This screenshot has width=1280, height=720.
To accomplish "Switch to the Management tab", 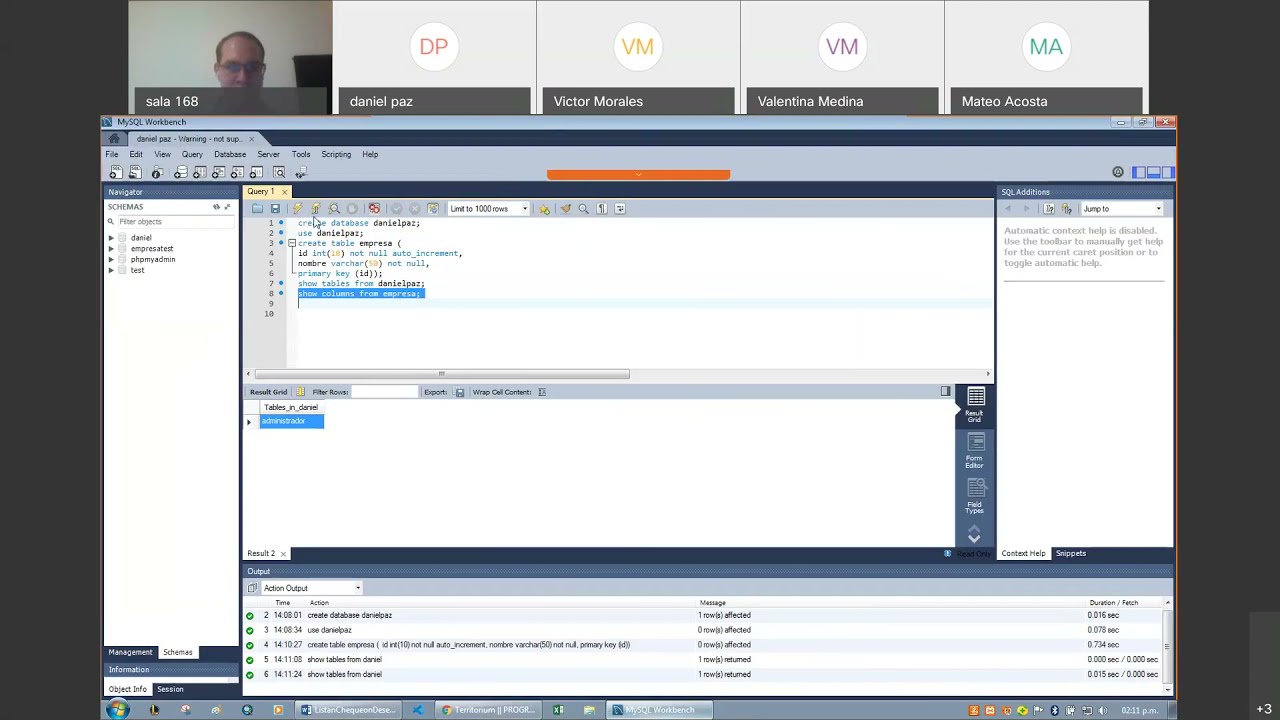I will tap(130, 652).
